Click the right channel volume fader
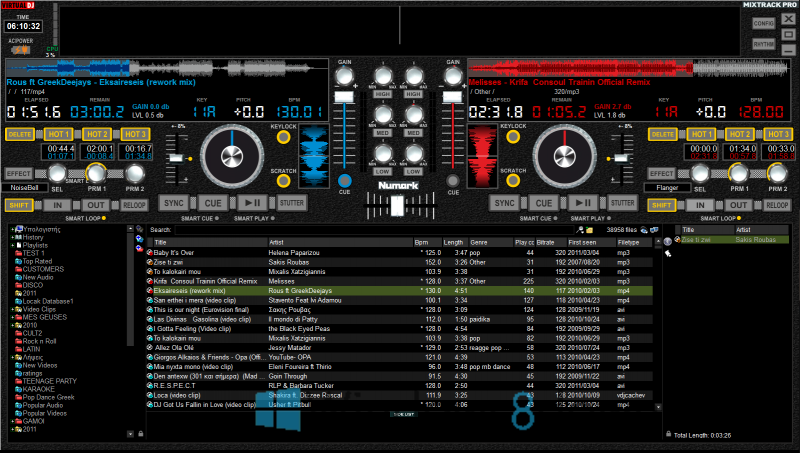Image resolution: width=800 pixels, height=453 pixels. (453, 97)
